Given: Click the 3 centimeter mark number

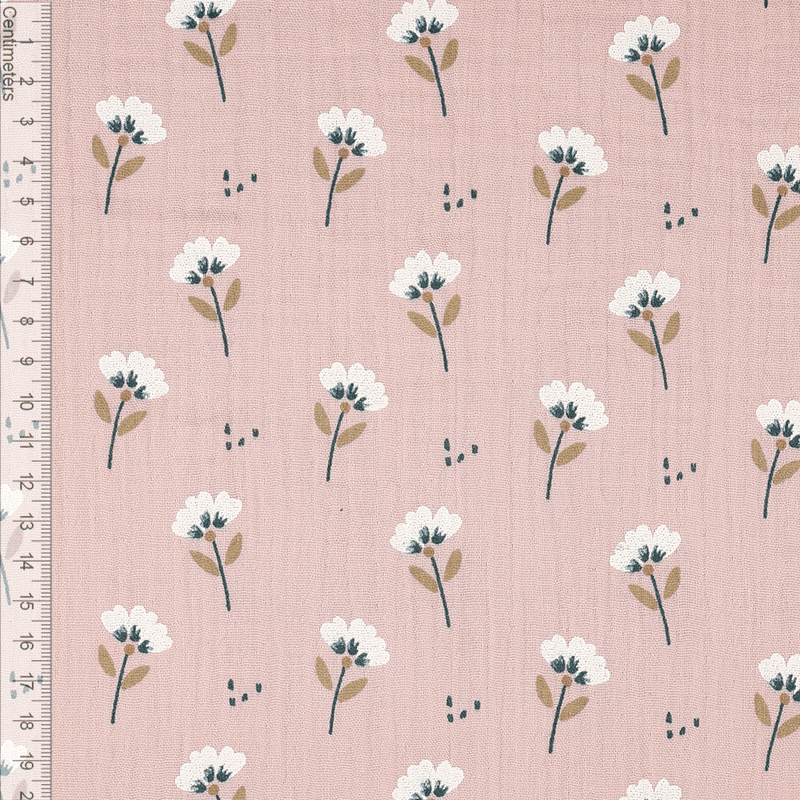Looking at the screenshot, I should click(26, 121).
